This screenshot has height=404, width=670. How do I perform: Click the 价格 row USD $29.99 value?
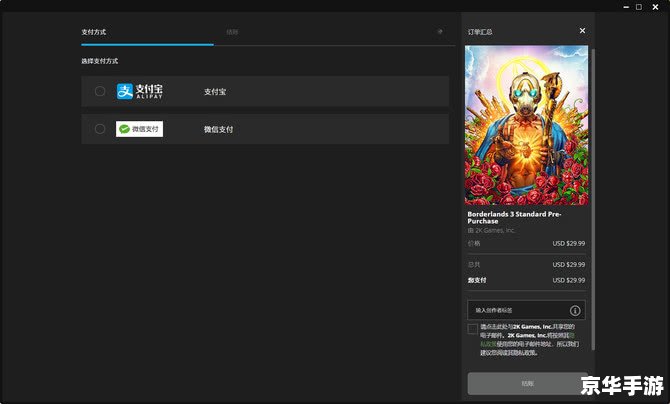click(x=569, y=243)
